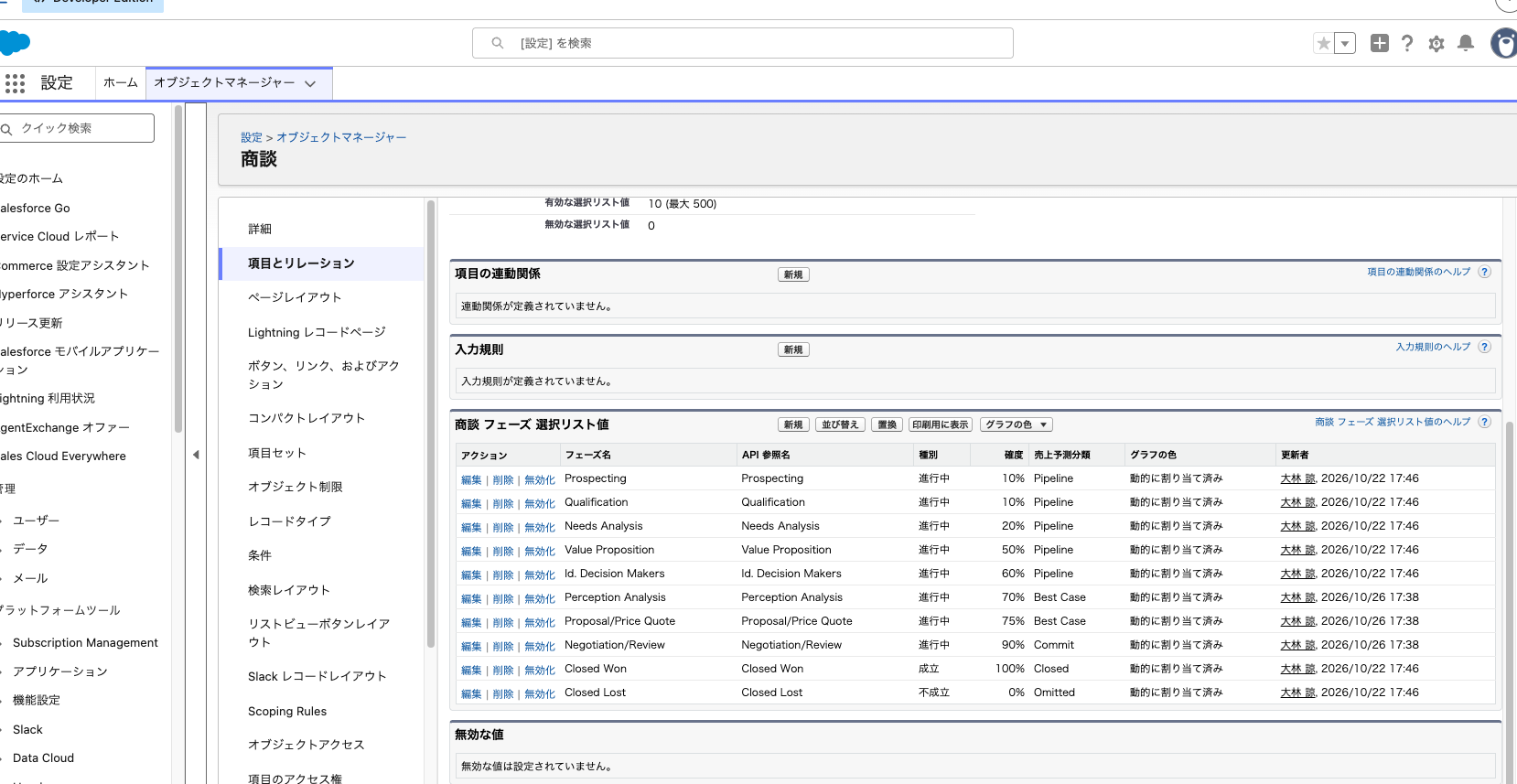Click 新規 button in 入力規則 section
This screenshot has width=1517, height=784.
tap(793, 349)
